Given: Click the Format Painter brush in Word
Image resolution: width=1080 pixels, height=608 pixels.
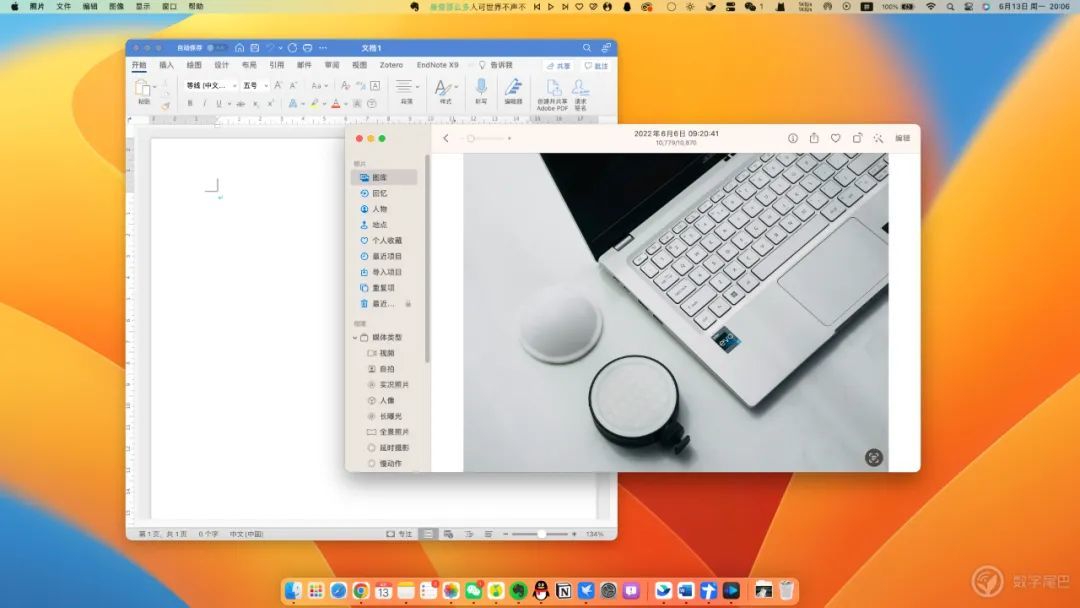Looking at the screenshot, I should (166, 105).
